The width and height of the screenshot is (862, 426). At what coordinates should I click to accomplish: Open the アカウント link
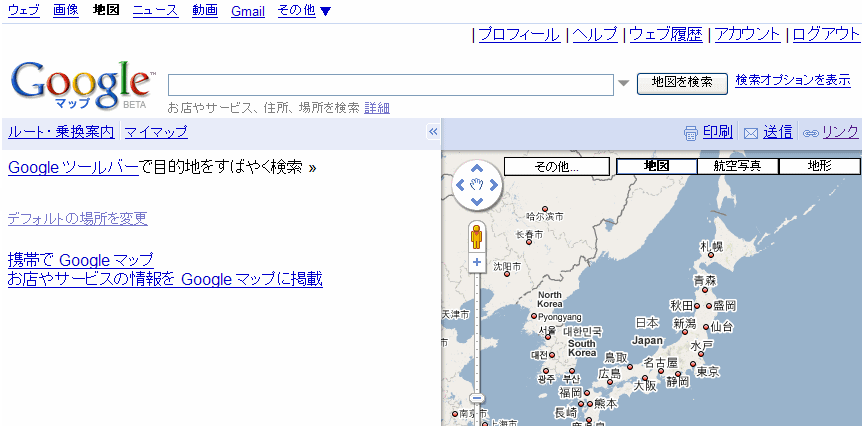click(x=748, y=35)
